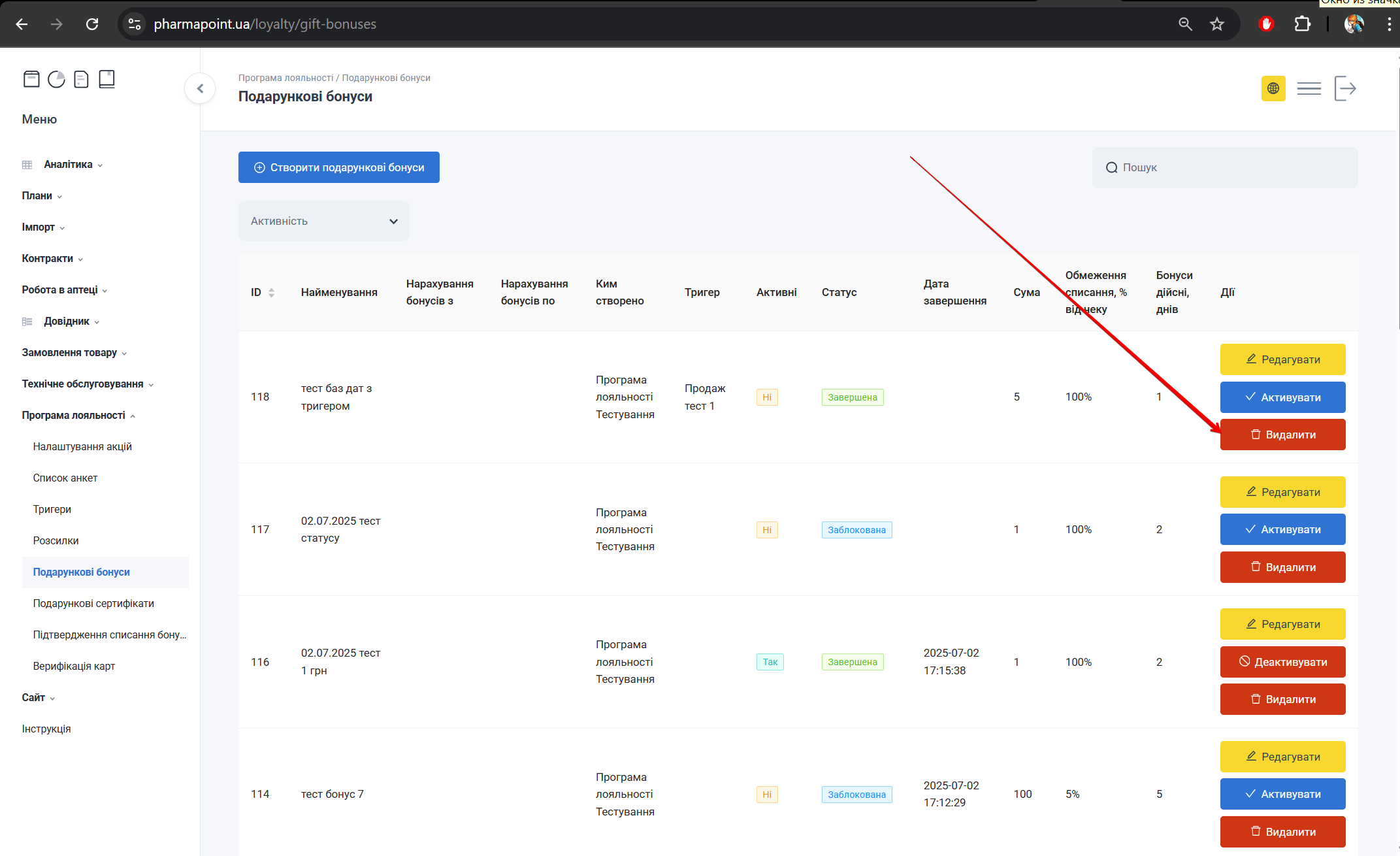
Task: Deactivate bonus 116 using Деактивувати
Action: coord(1282,662)
